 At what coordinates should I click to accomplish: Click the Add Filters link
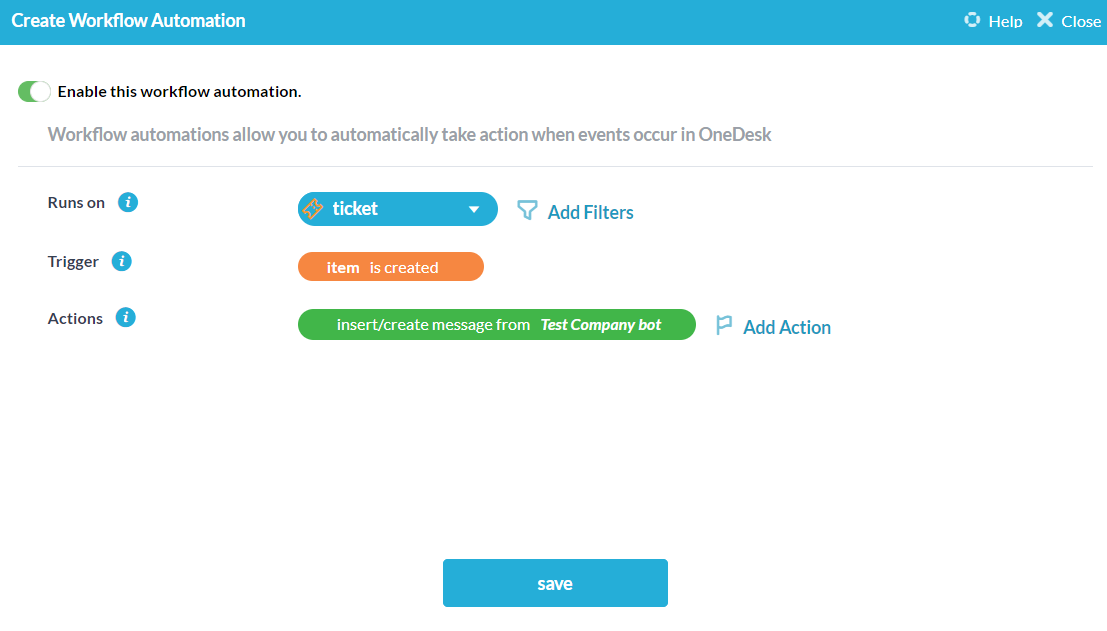coord(590,212)
